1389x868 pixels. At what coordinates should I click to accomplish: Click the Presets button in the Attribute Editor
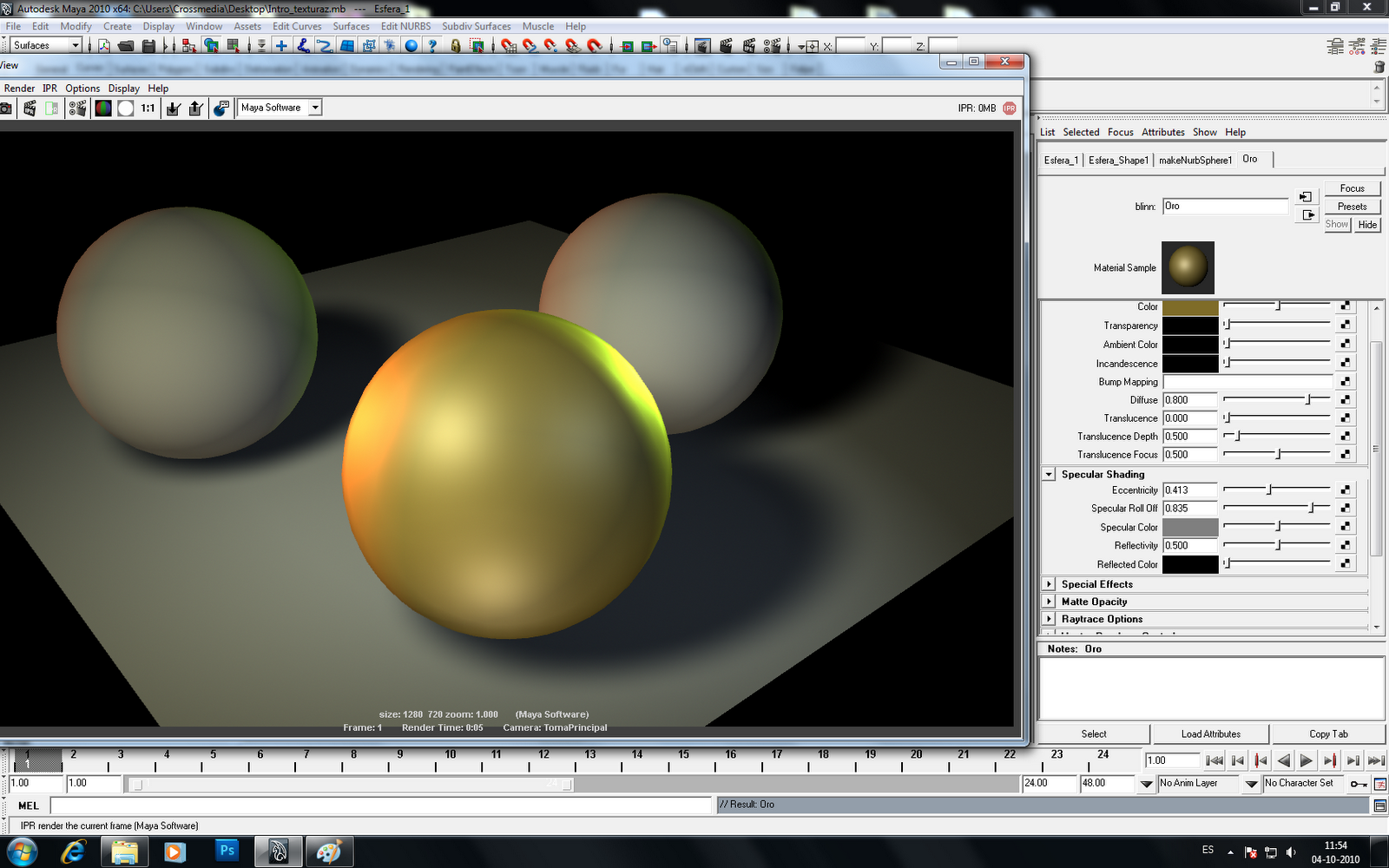point(1352,207)
